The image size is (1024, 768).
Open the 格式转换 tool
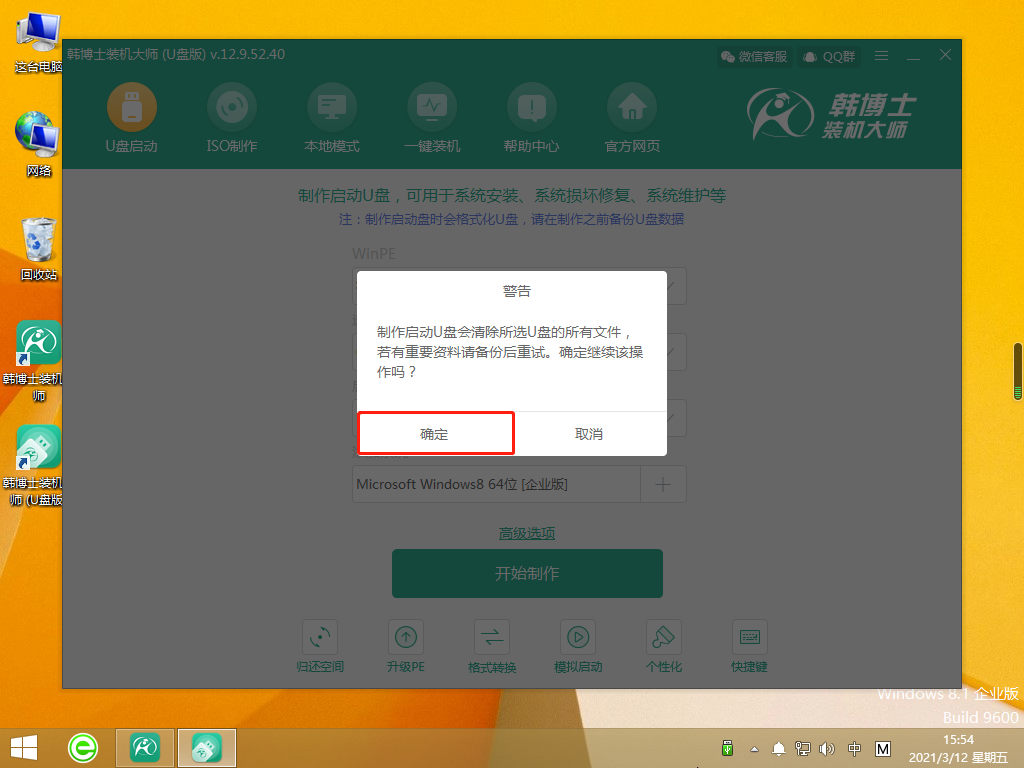click(492, 645)
